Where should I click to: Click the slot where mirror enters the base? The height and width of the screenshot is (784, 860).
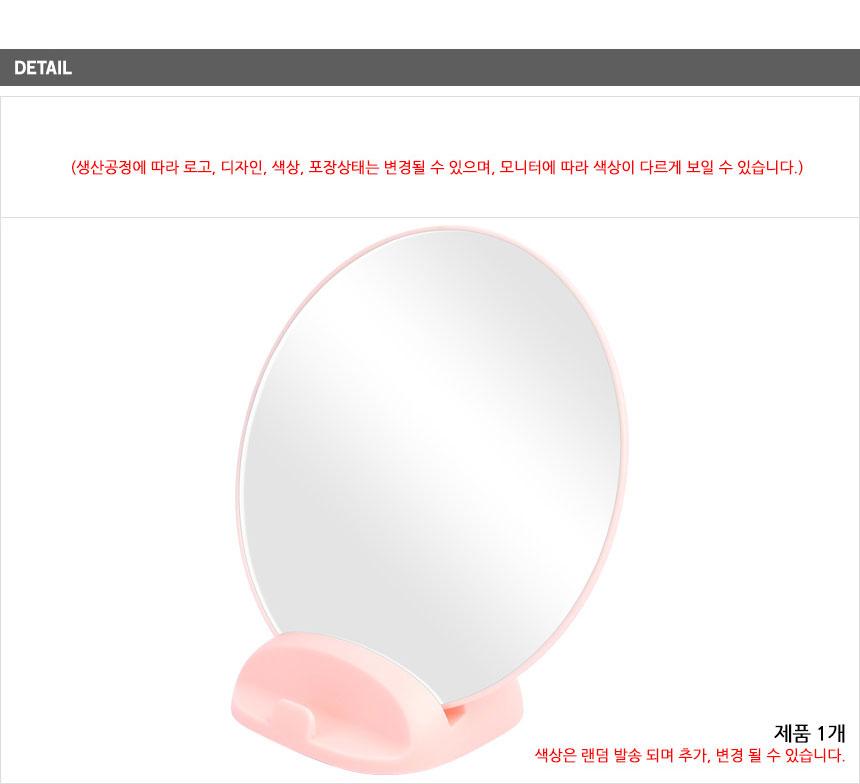pyautogui.click(x=454, y=712)
